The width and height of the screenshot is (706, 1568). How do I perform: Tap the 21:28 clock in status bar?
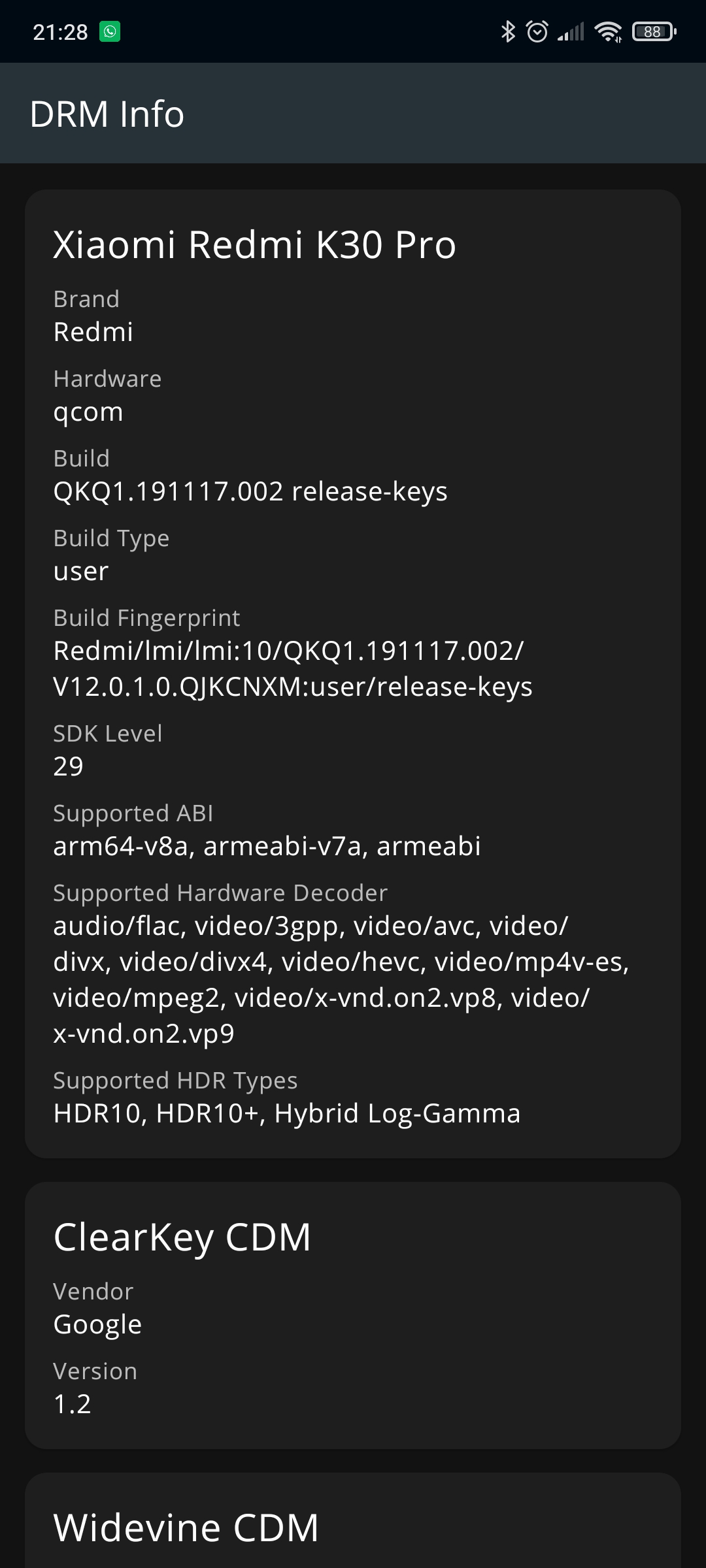click(x=60, y=32)
